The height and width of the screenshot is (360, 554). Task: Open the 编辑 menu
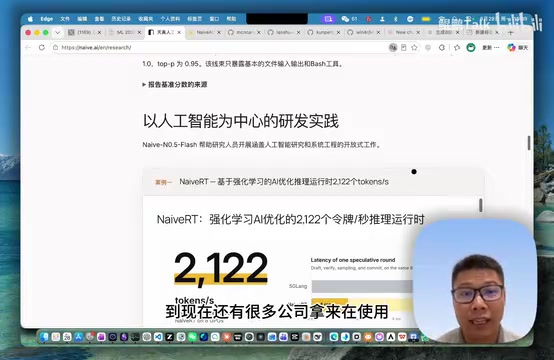[82, 19]
